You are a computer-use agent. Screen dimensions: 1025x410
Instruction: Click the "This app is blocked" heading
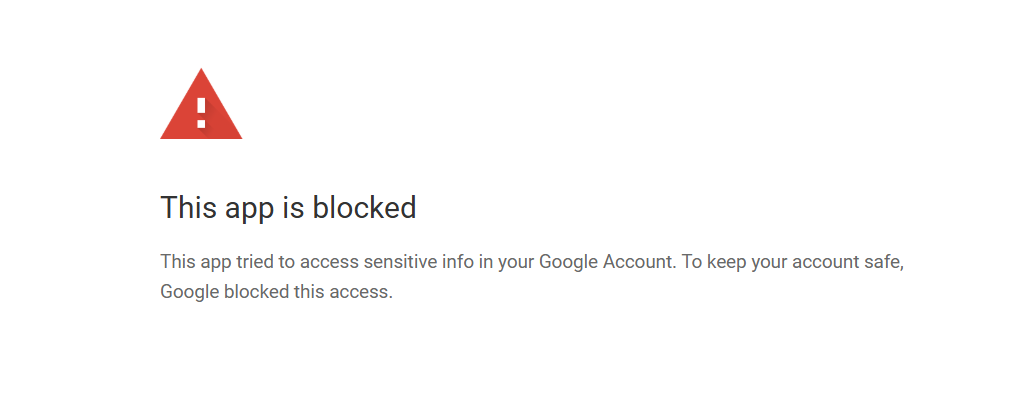click(x=288, y=208)
